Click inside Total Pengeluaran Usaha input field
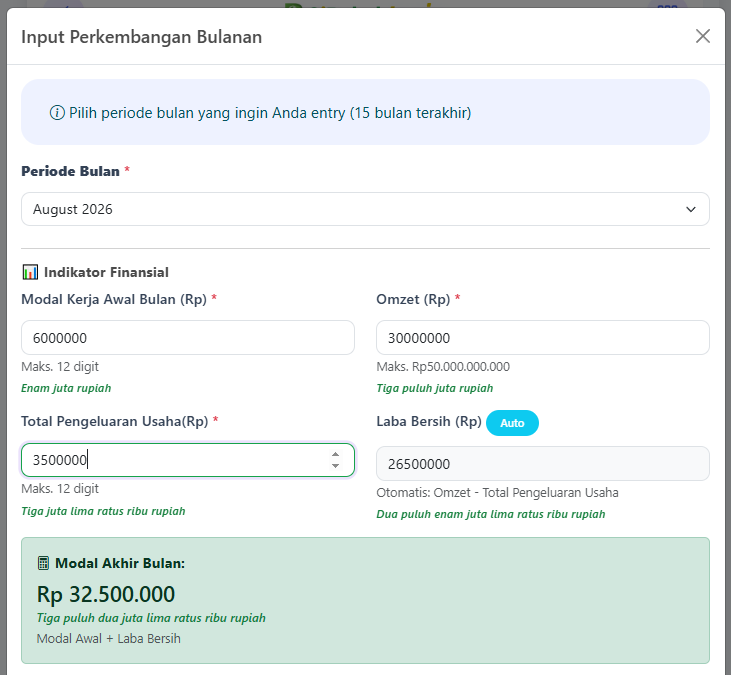Viewport: 731px width, 675px height. (x=188, y=460)
